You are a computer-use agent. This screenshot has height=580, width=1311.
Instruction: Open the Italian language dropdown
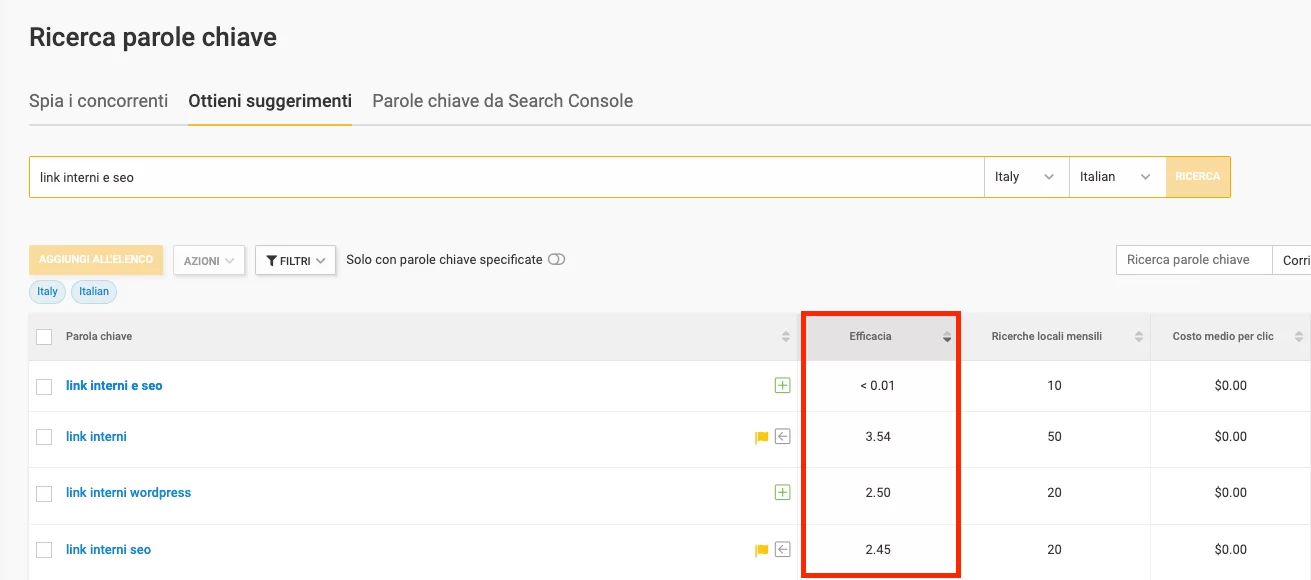1117,177
